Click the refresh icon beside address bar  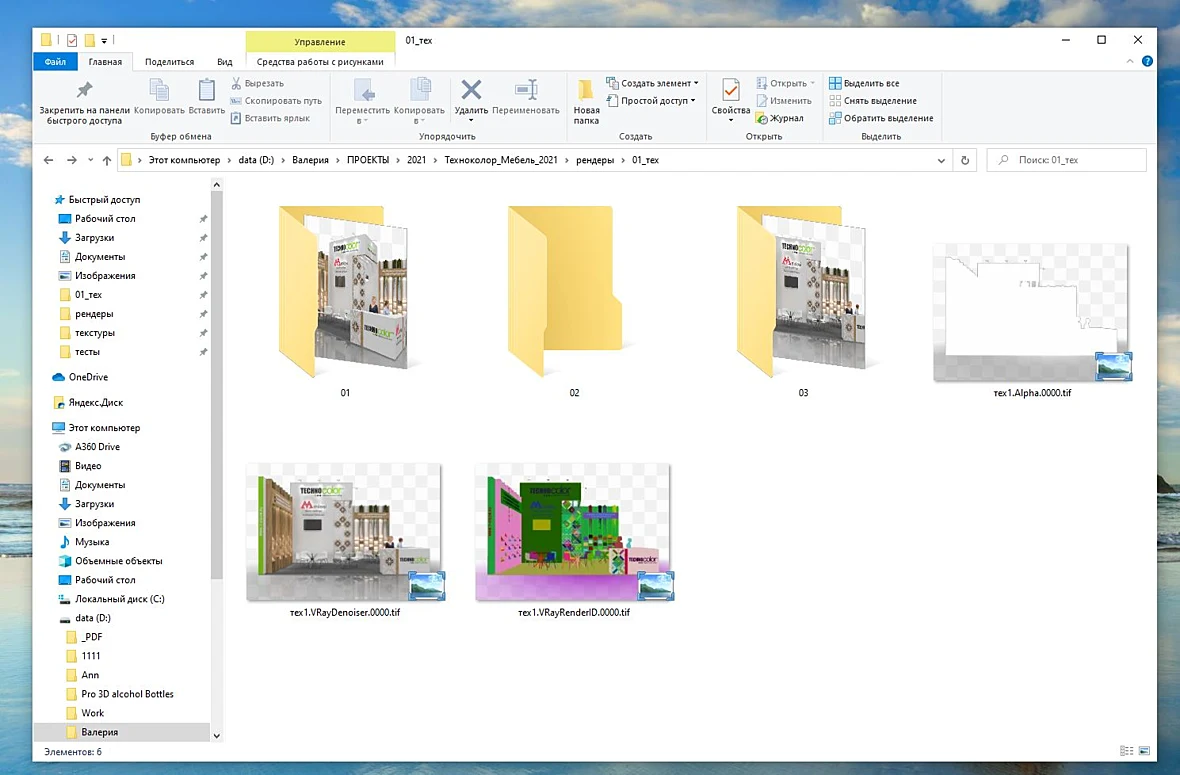965,160
